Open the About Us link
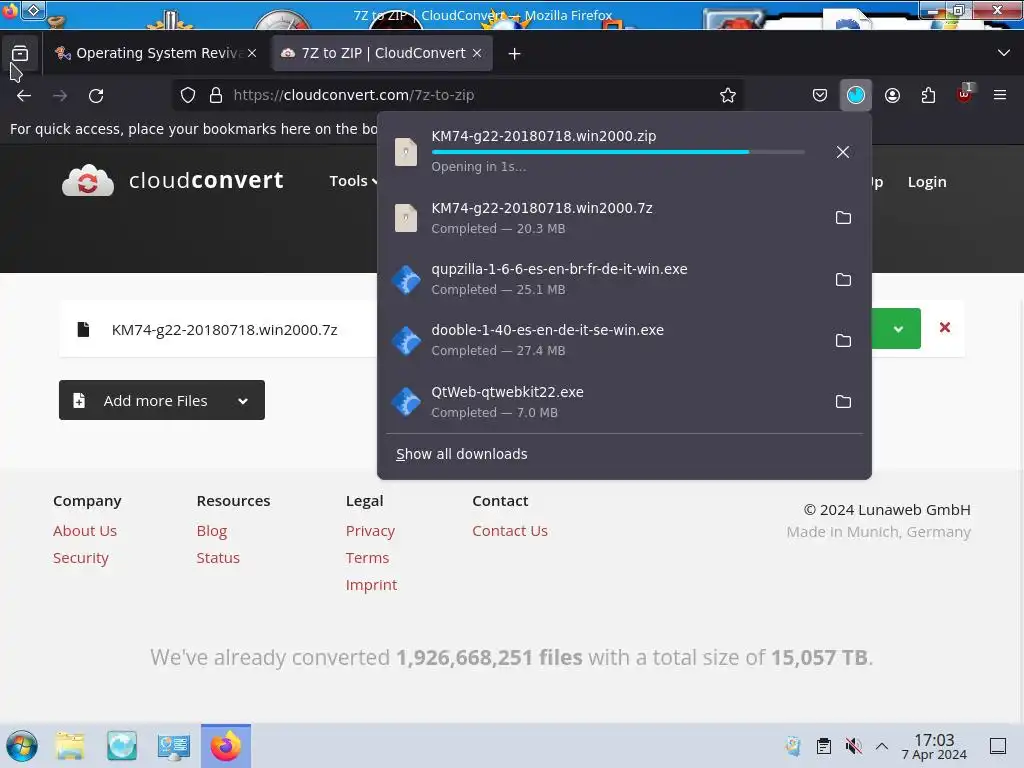The width and height of the screenshot is (1024, 768). click(x=85, y=531)
